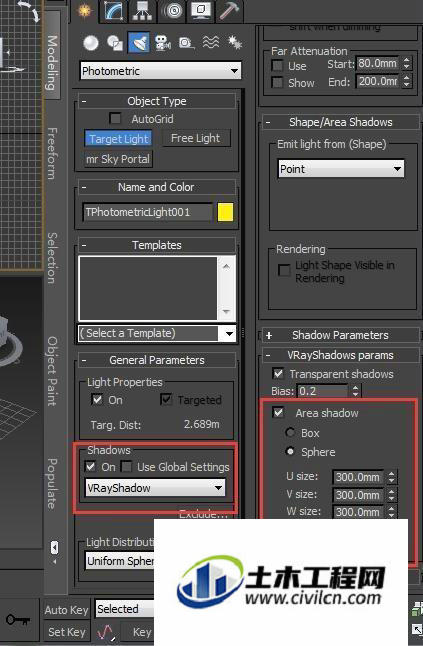Collapse the Shape/Area Shadows rollout
423x646 pixels.
tap(341, 122)
